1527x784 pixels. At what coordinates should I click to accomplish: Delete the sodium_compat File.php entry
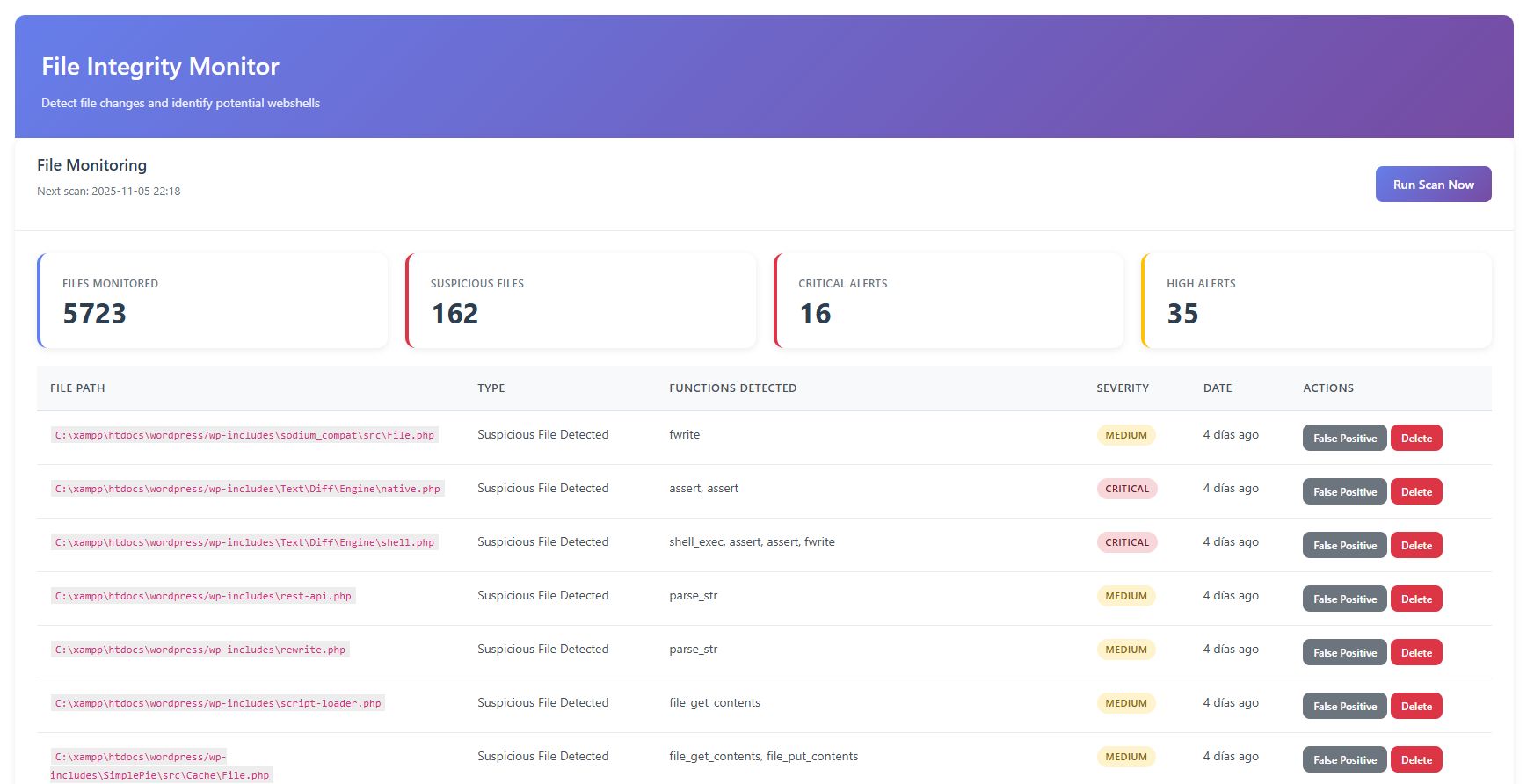[1415, 438]
